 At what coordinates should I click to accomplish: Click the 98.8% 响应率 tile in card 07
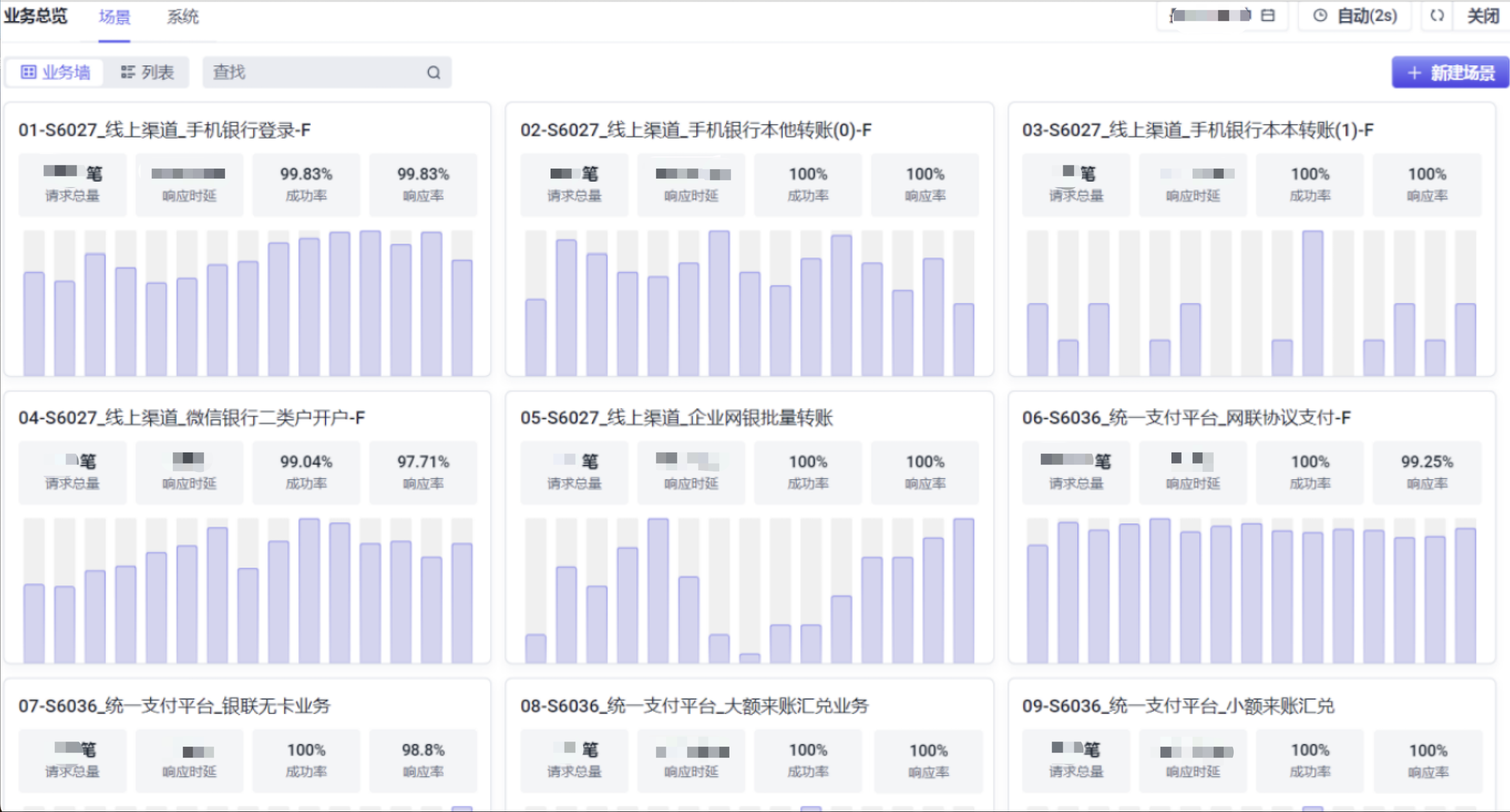(x=423, y=760)
